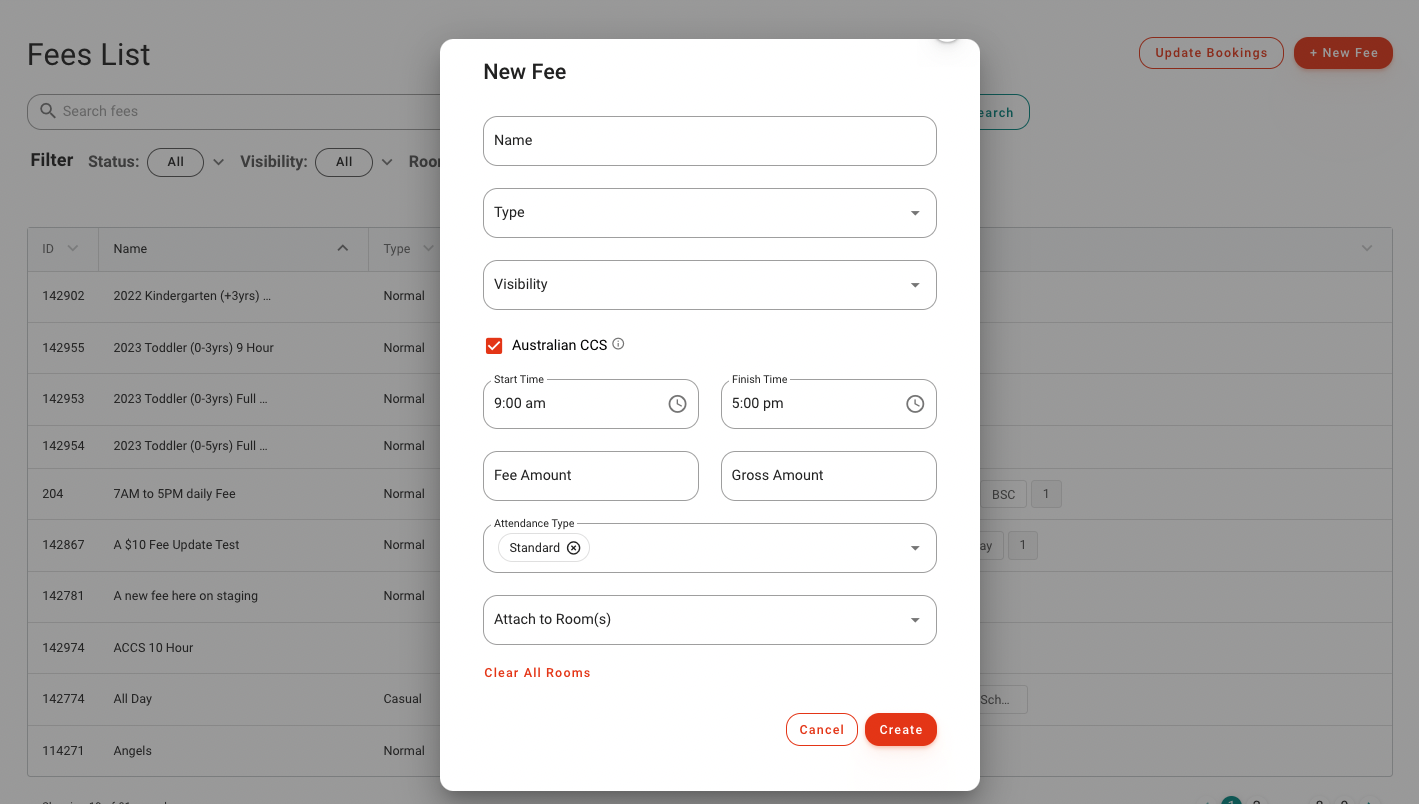The height and width of the screenshot is (804, 1419).
Task: Expand the Status filter chevron
Action: (218, 162)
